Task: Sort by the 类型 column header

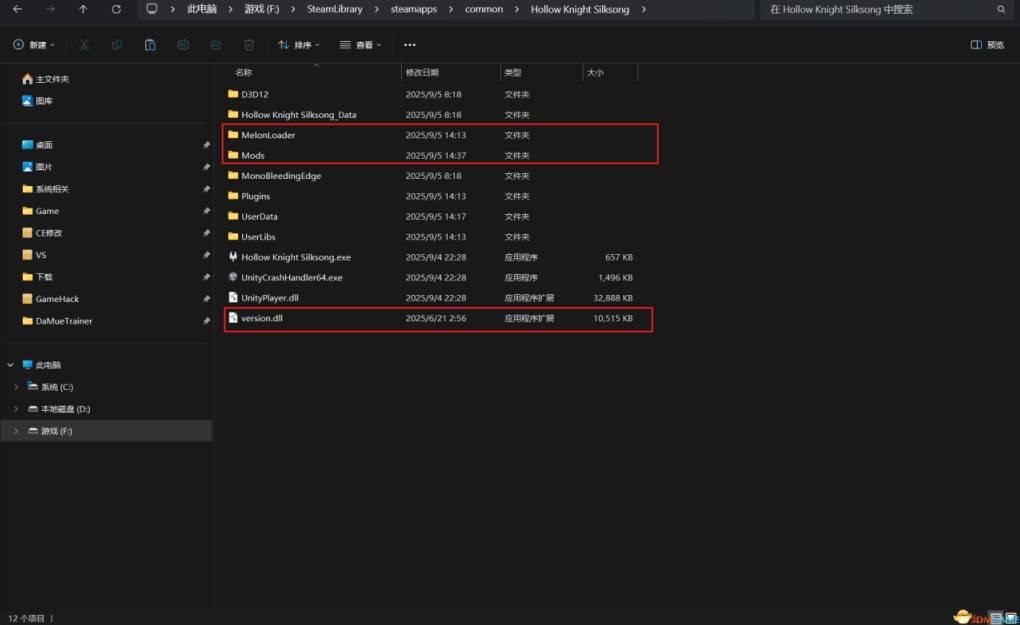Action: pyautogui.click(x=513, y=73)
